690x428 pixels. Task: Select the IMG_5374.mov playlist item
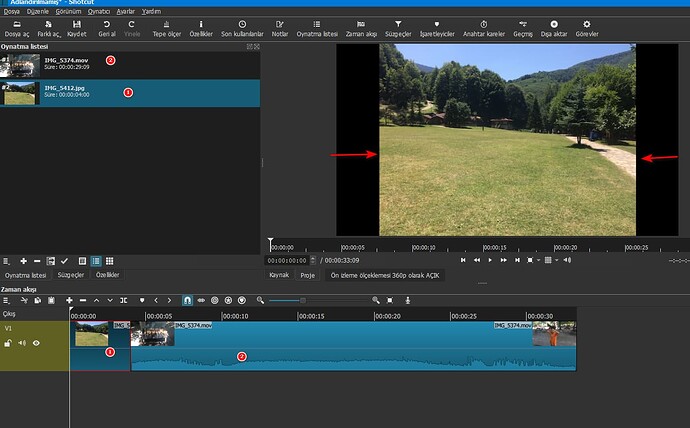pos(130,65)
